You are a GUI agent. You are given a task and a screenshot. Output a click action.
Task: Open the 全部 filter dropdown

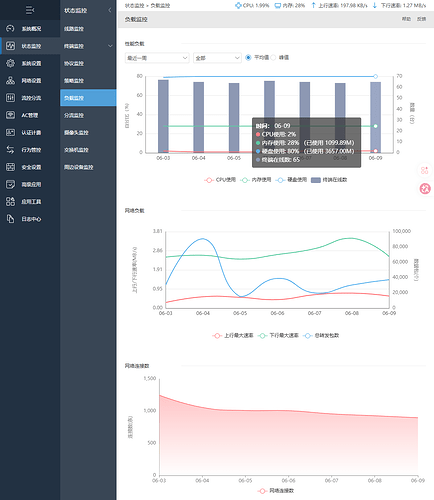point(217,58)
